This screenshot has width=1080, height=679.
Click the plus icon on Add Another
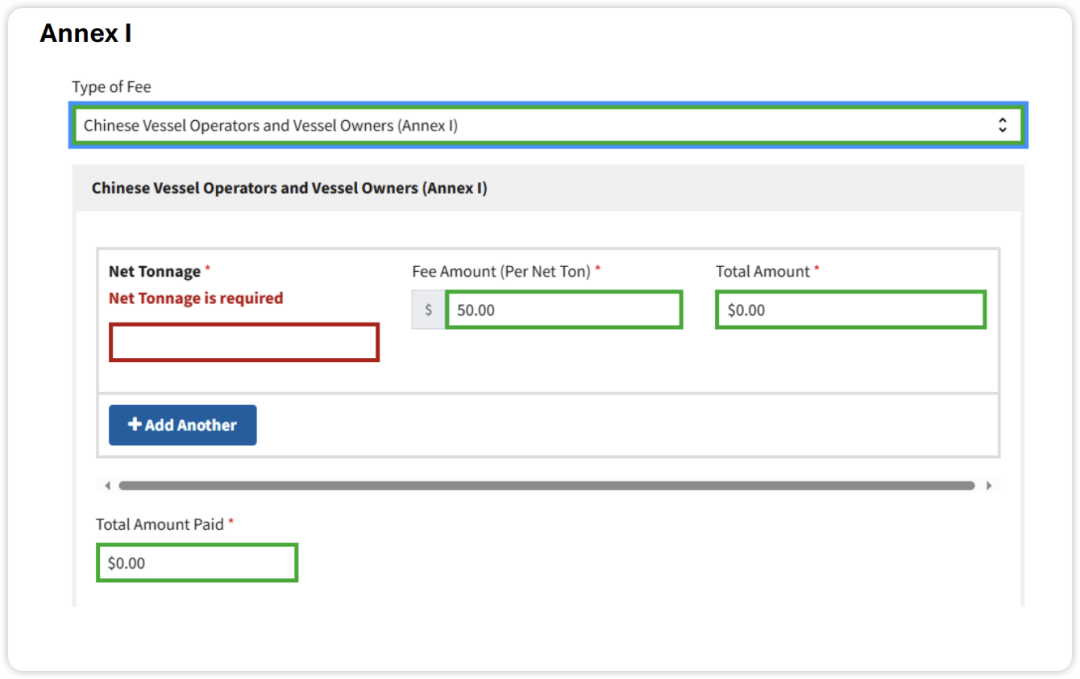pyautogui.click(x=135, y=425)
